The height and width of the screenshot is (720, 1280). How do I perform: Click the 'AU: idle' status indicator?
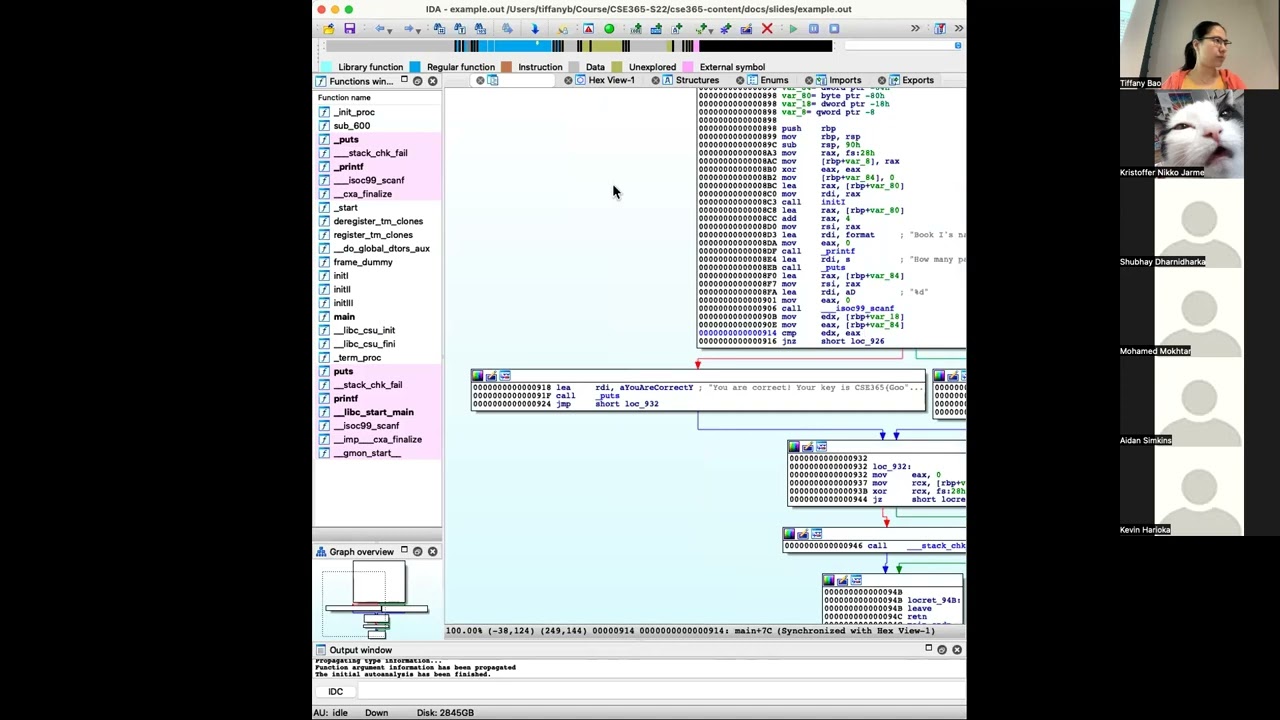point(330,713)
